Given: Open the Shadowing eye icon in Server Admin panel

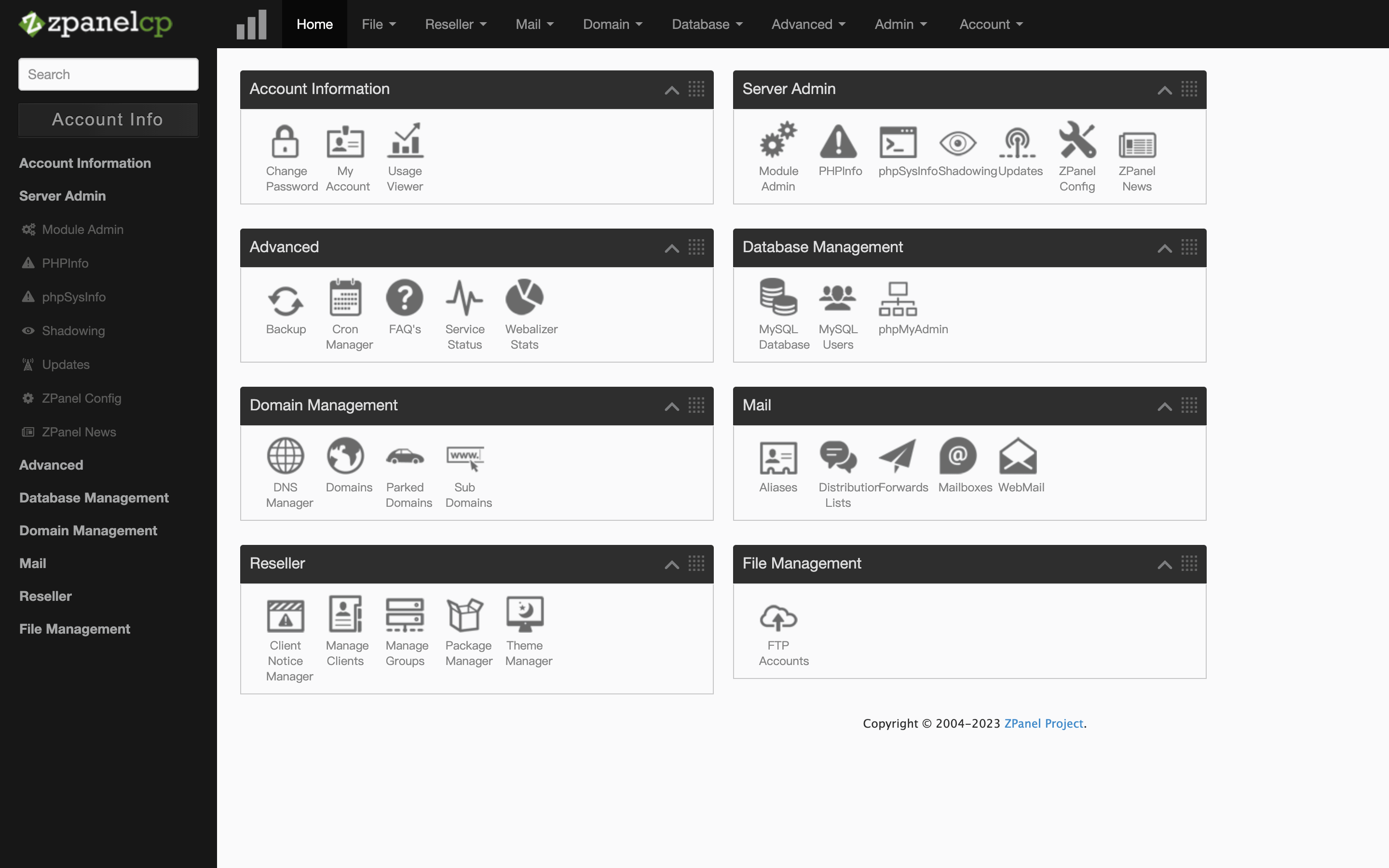Looking at the screenshot, I should 957,143.
